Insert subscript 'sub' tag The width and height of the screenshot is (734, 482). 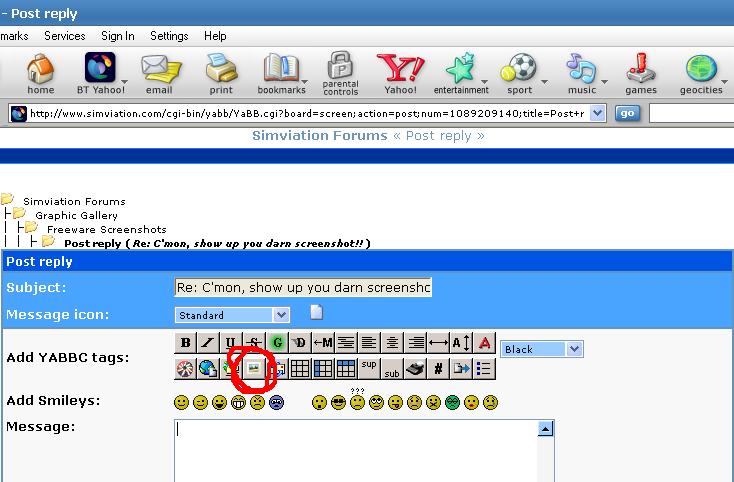(392, 369)
